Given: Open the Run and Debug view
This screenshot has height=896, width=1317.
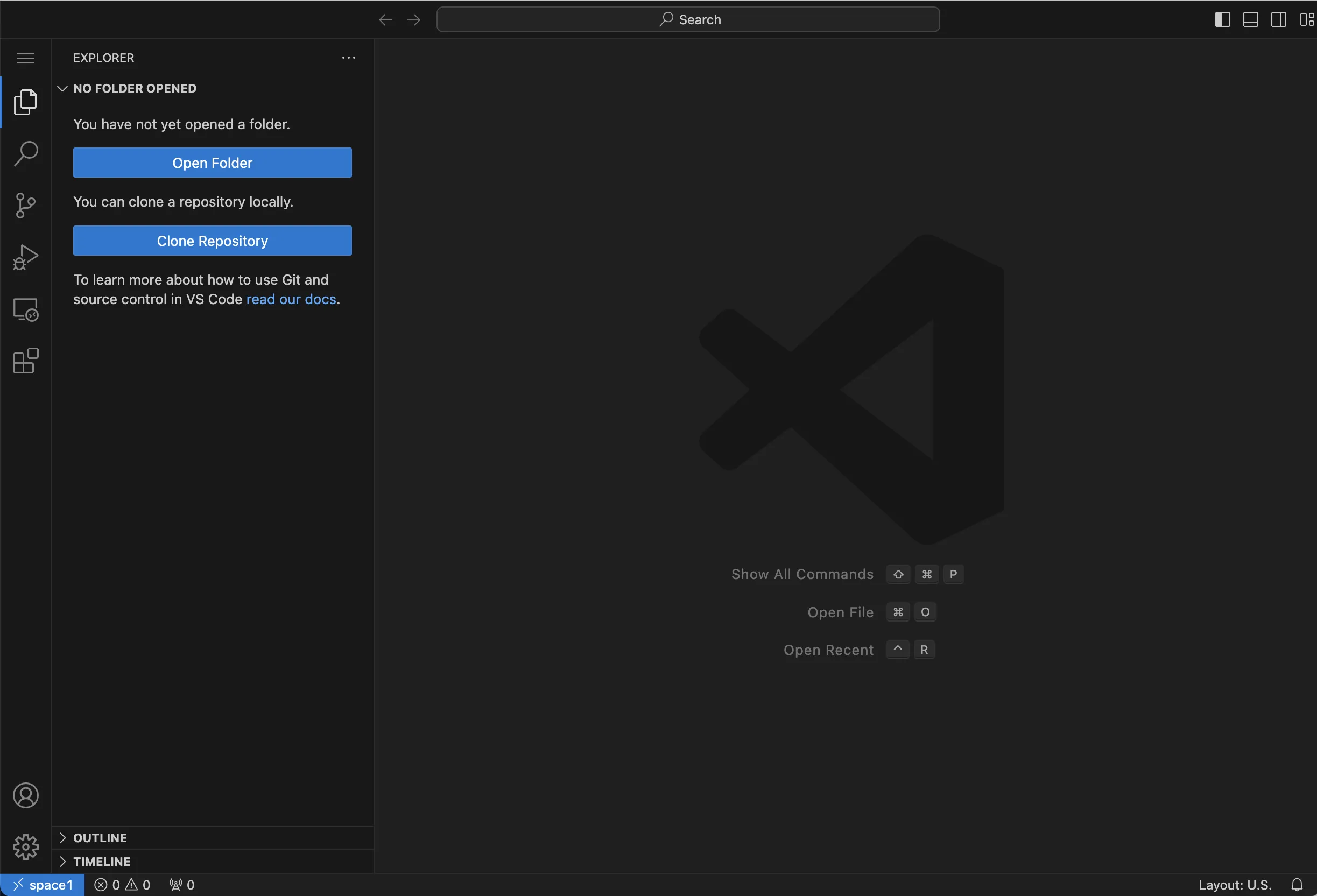Looking at the screenshot, I should pyautogui.click(x=25, y=257).
